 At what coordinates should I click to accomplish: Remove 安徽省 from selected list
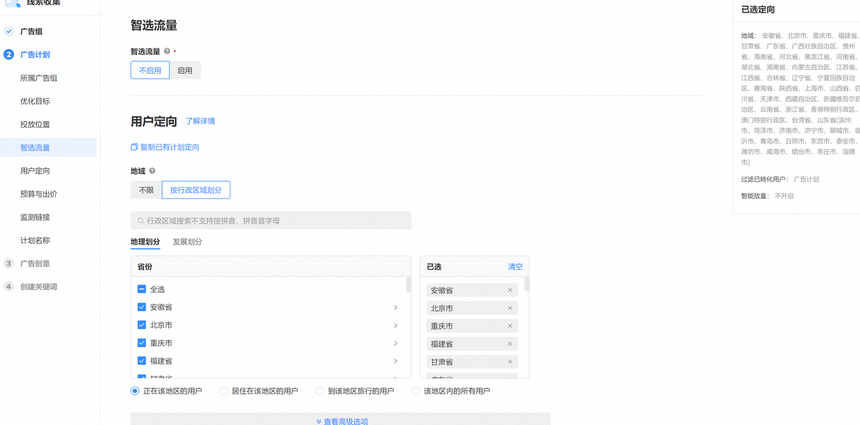(510, 291)
